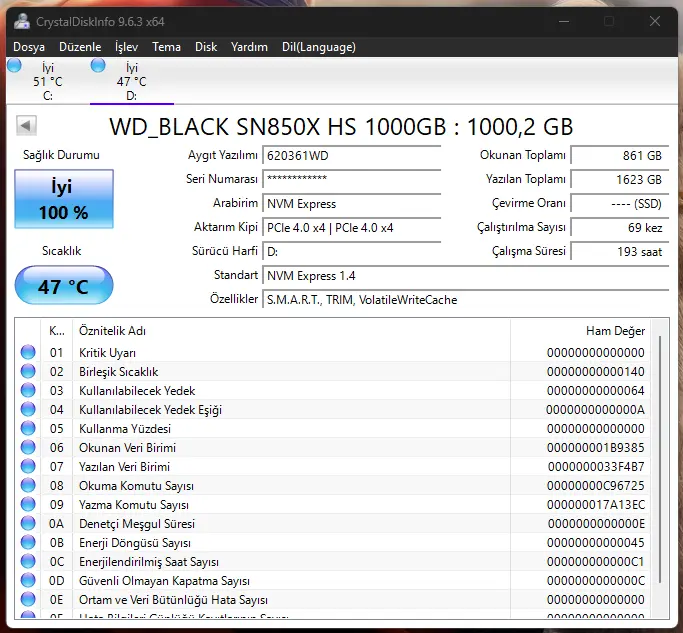Select the Denetçi Meşgul Süresi attribute name
This screenshot has height=633, width=683.
pos(137,524)
